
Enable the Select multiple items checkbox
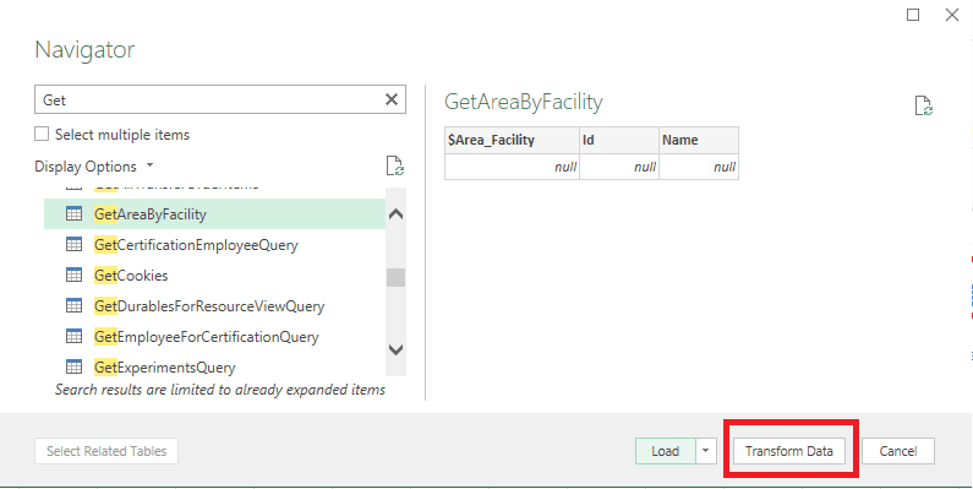42,134
